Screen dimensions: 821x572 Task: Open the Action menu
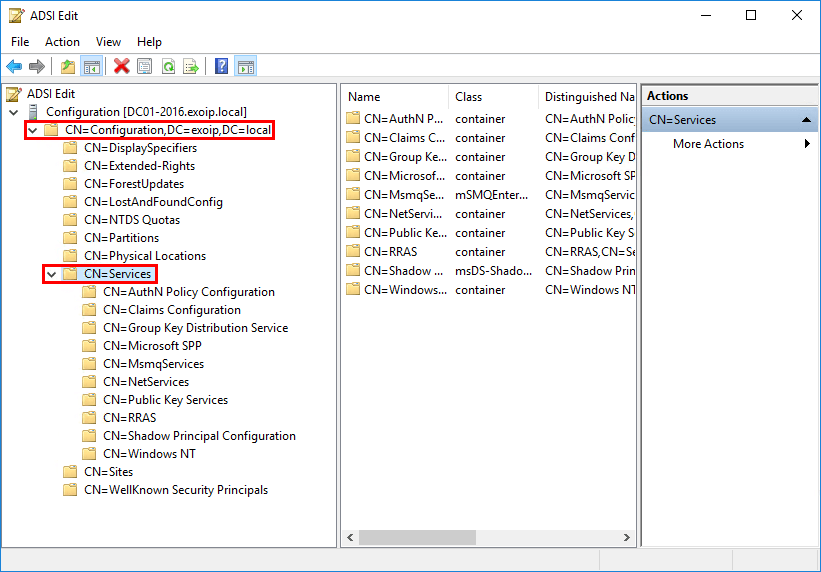(62, 42)
